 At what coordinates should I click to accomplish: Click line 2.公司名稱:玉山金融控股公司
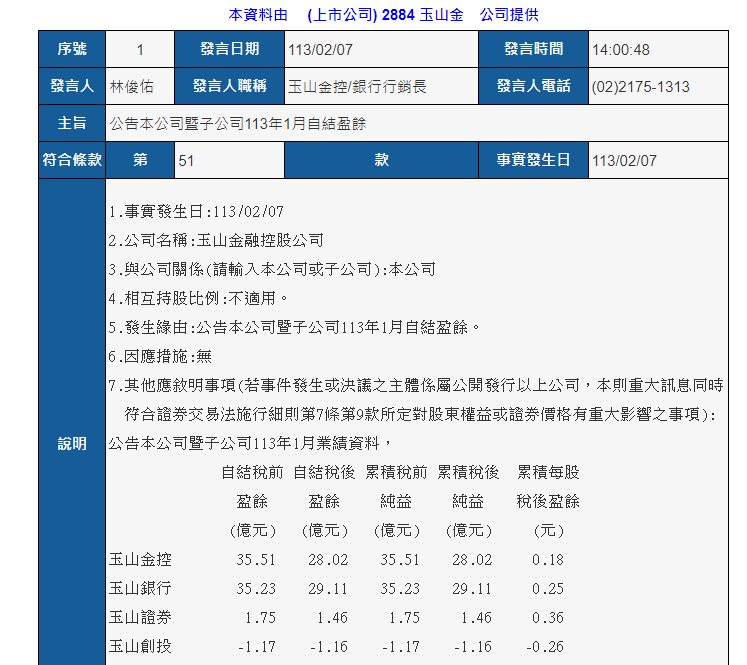point(216,241)
